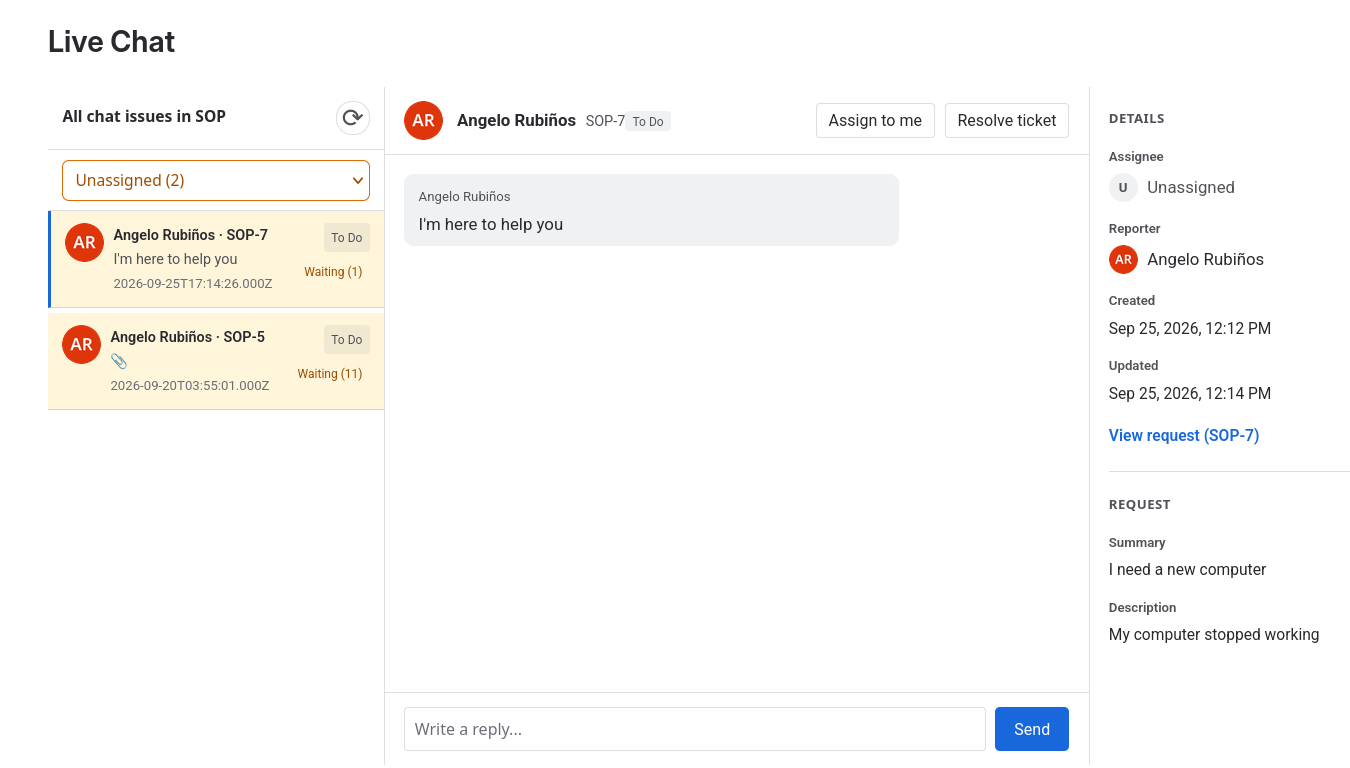Click the Unassigned U avatar icon
Viewport: 1350px width, 768px height.
coord(1123,187)
